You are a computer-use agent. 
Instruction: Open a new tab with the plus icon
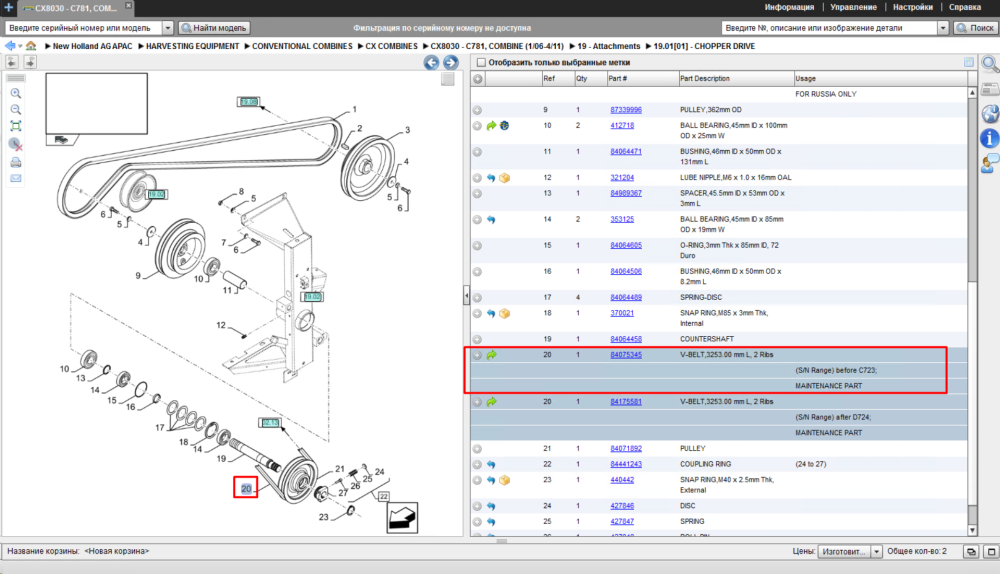click(8, 8)
